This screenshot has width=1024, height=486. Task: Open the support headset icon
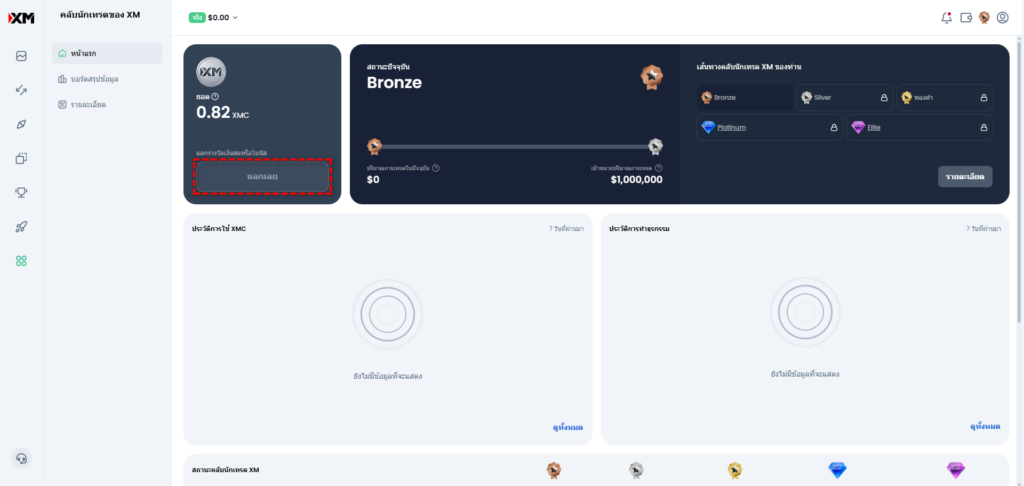pos(21,459)
